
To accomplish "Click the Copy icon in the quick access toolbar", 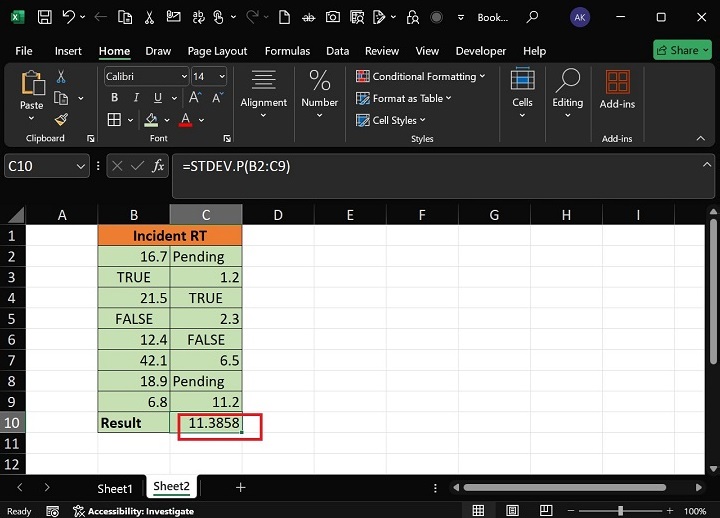I will click(124, 17).
